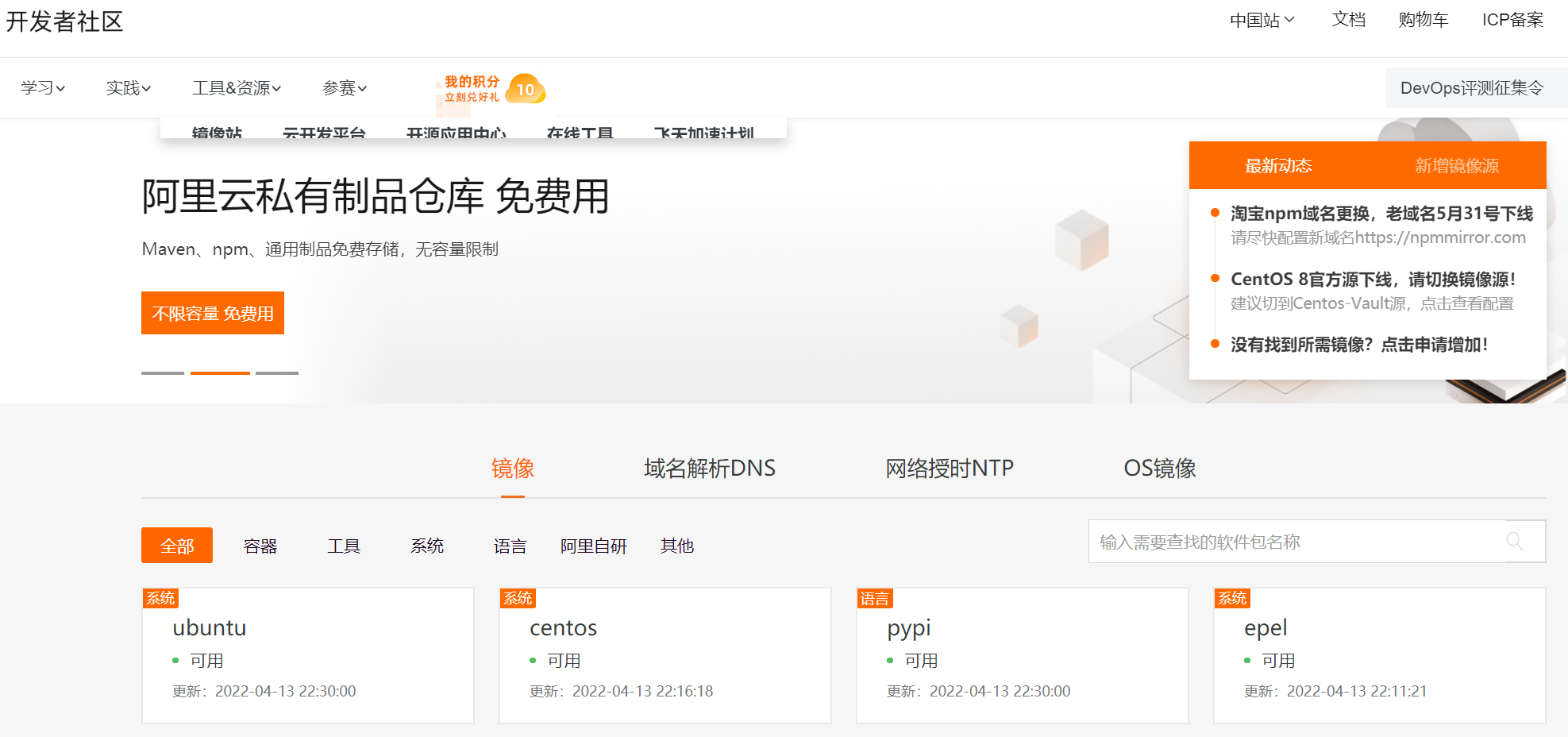
Task: Switch to the 新增镜像源 tab
Action: 1457,166
